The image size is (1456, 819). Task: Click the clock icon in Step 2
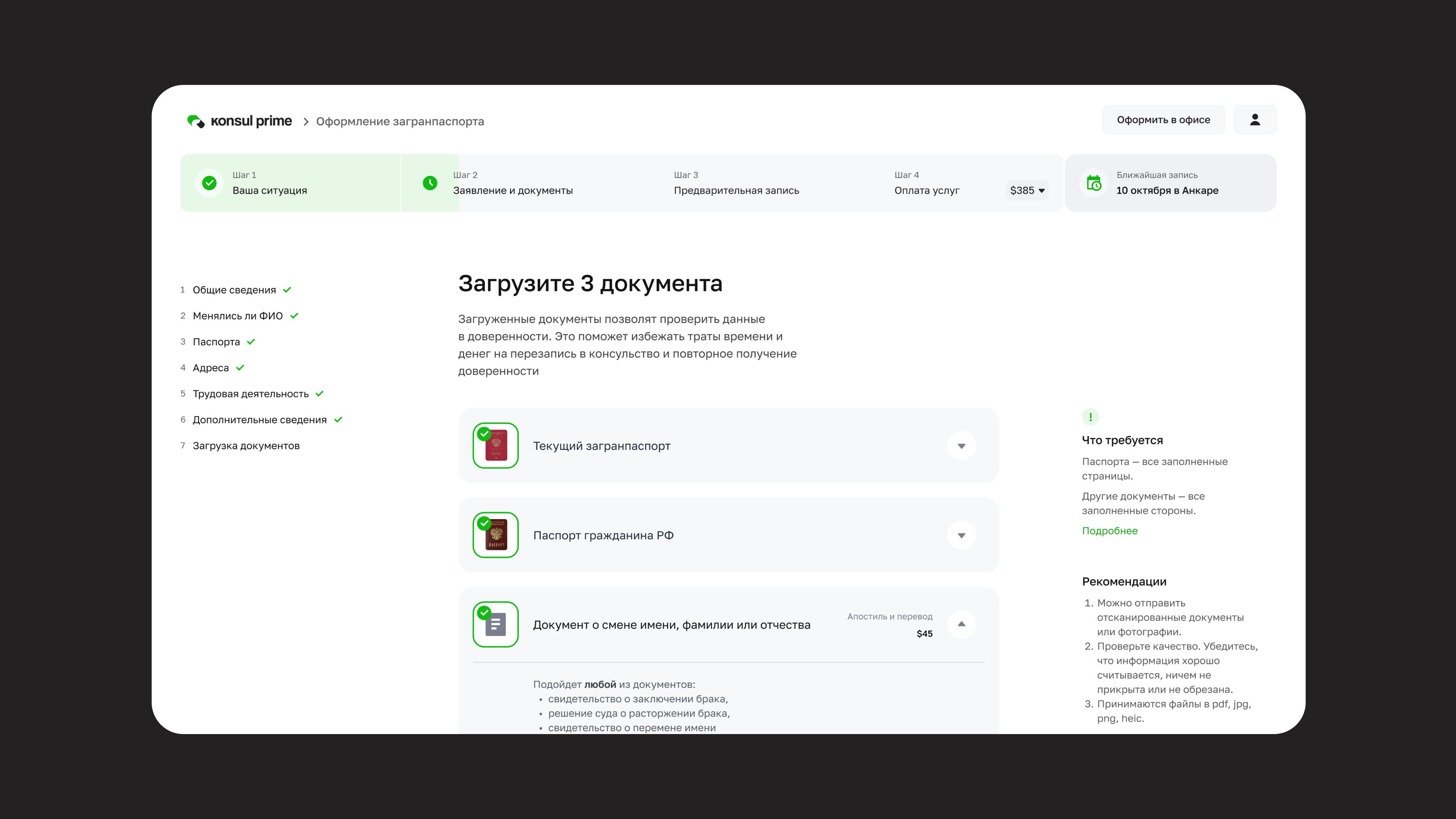430,183
